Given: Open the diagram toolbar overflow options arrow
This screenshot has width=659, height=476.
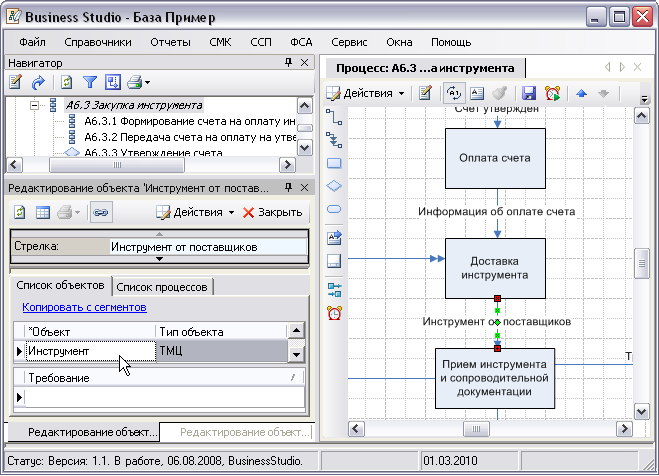Looking at the screenshot, I should pos(644,99).
